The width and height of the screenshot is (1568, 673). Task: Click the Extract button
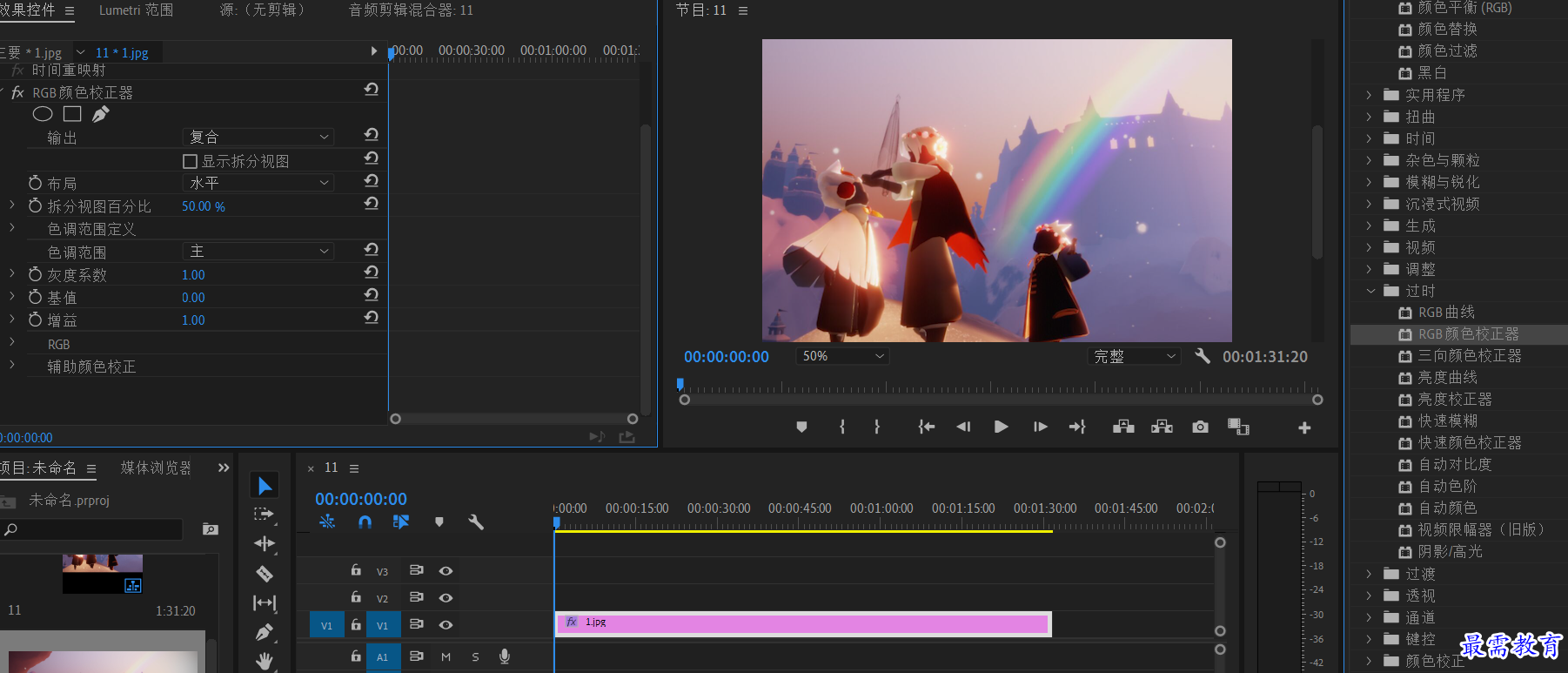pyautogui.click(x=1162, y=427)
